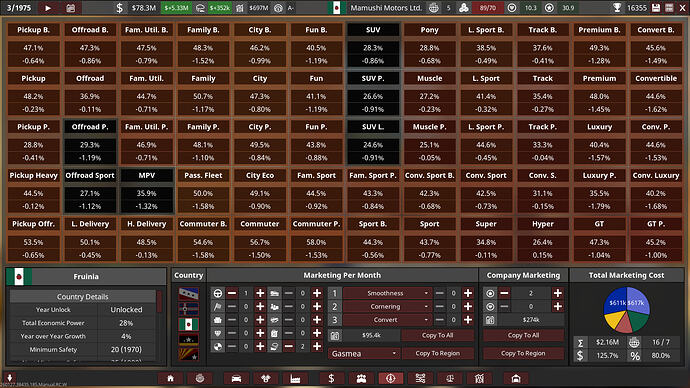Click Copy To All under Company Marketing

click(x=523, y=335)
